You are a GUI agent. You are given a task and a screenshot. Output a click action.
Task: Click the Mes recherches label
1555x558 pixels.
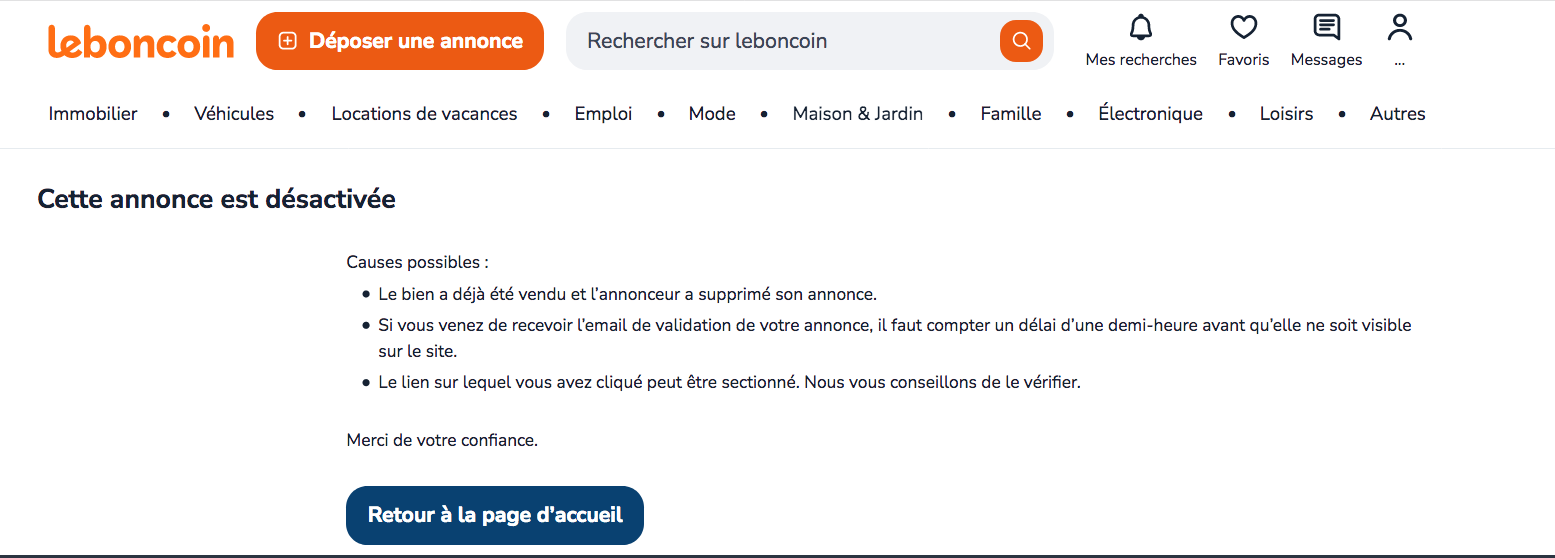[1141, 60]
